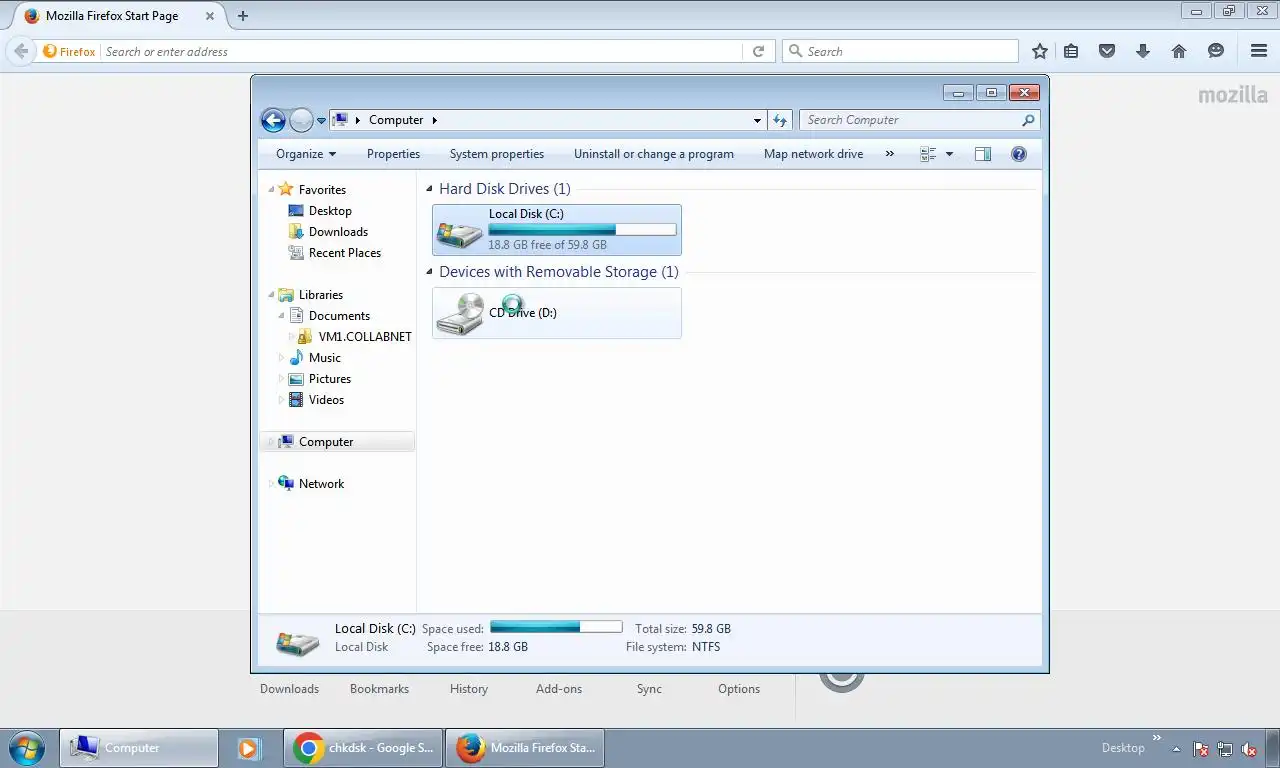Image resolution: width=1280 pixels, height=768 pixels.
Task: Refresh the Computer folder view
Action: point(781,120)
